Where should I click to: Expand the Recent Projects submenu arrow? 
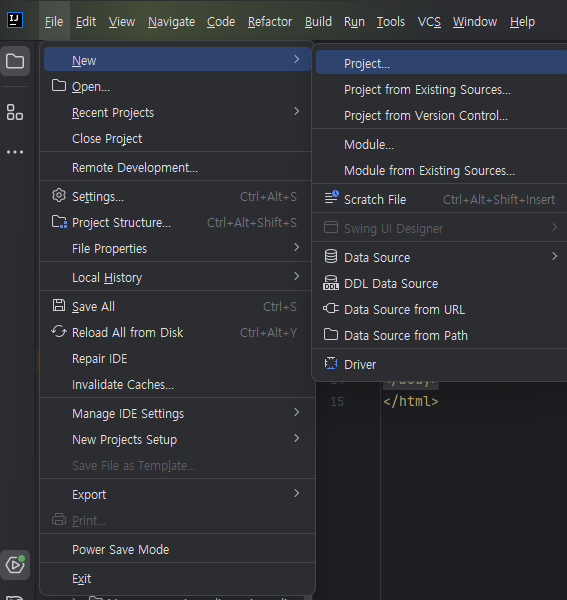[297, 111]
